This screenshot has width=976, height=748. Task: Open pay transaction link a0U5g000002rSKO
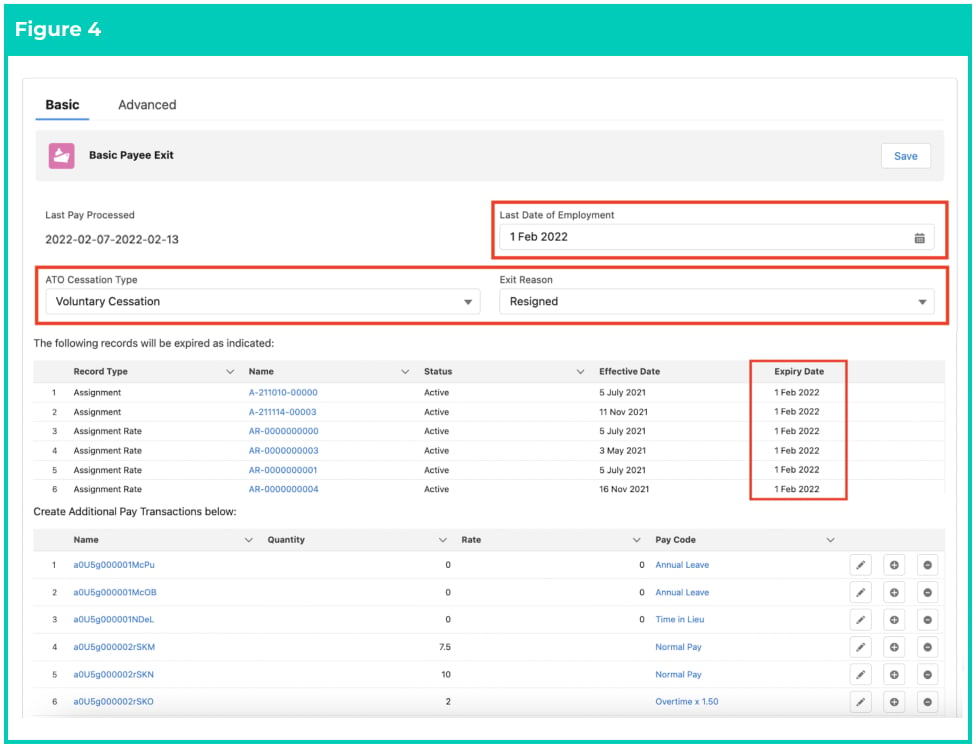(113, 702)
